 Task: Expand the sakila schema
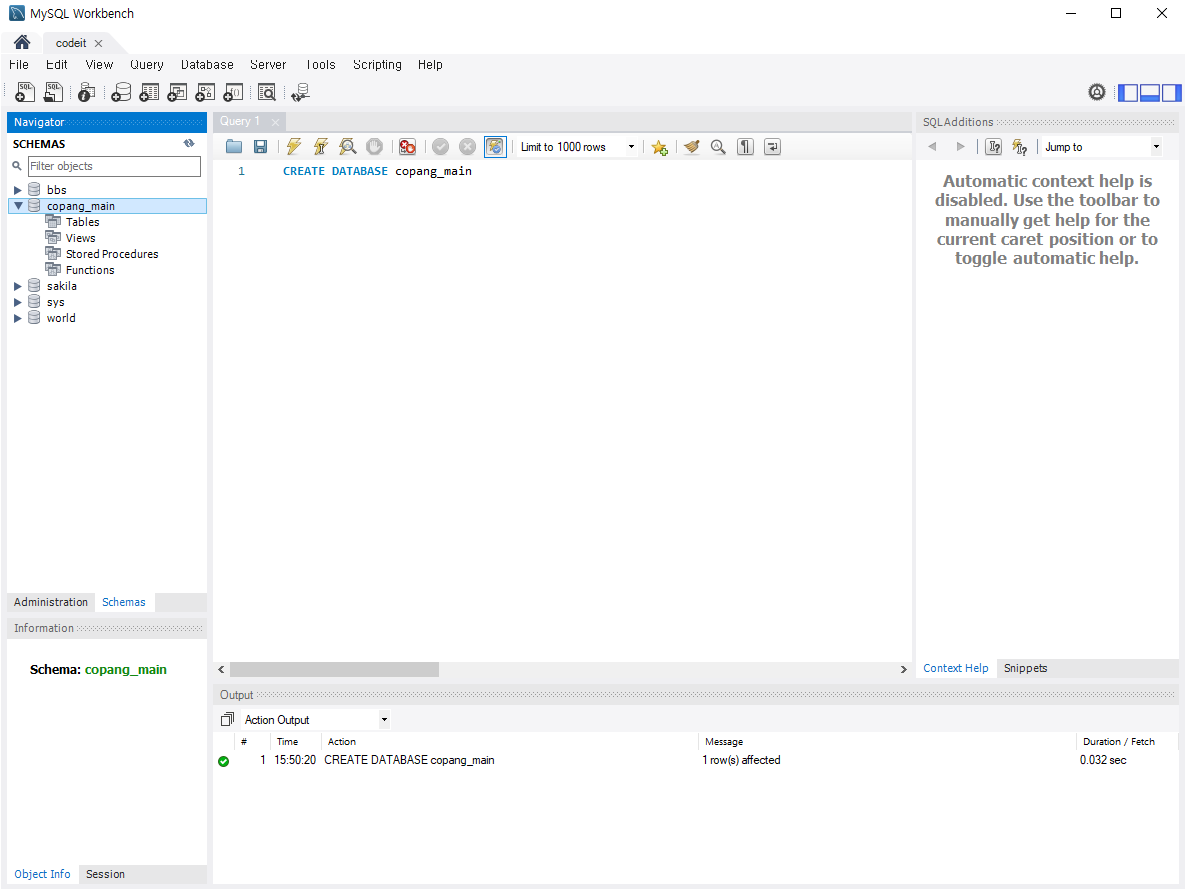(x=17, y=286)
